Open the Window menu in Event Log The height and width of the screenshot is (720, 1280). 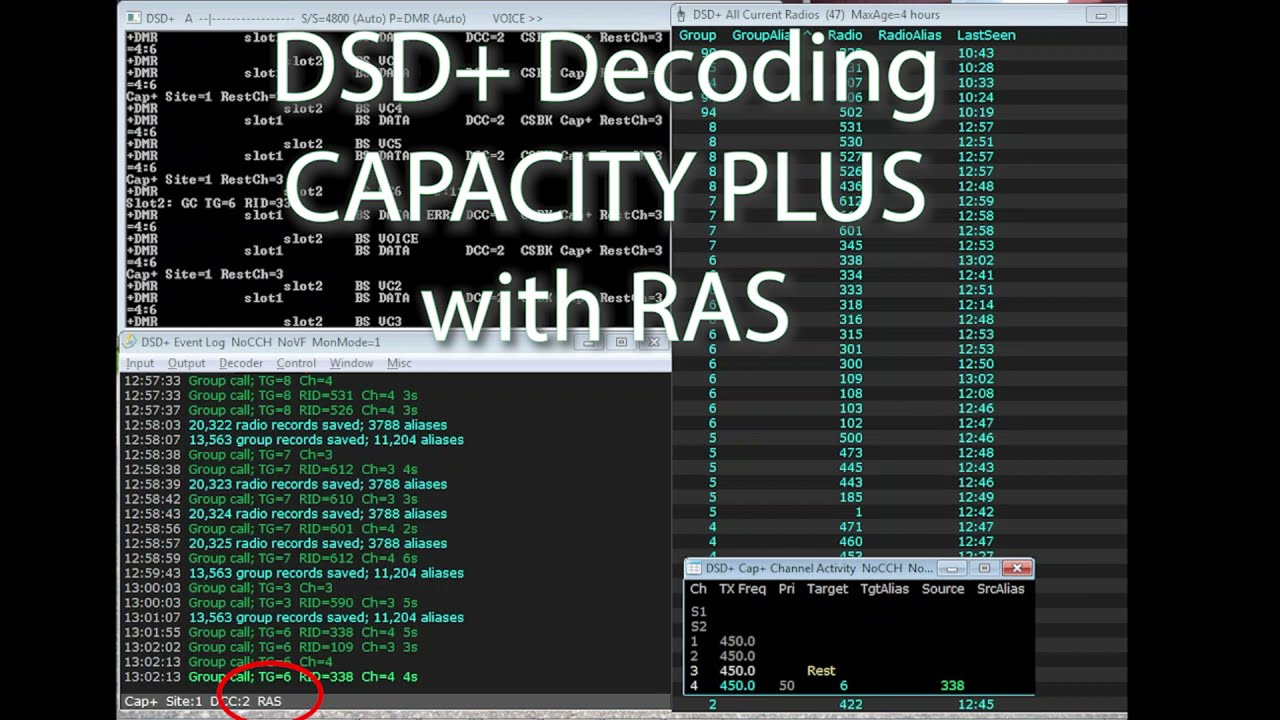[351, 363]
